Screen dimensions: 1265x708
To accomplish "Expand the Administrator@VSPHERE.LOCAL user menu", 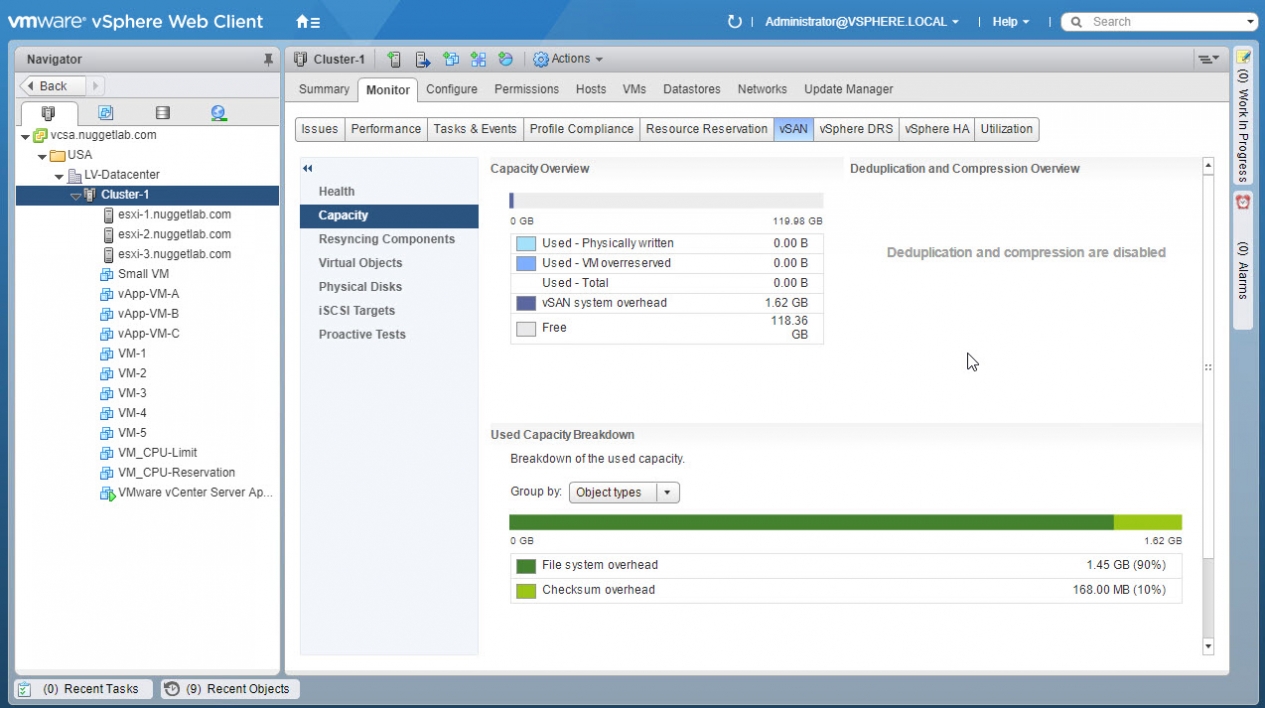I will [x=861, y=22].
